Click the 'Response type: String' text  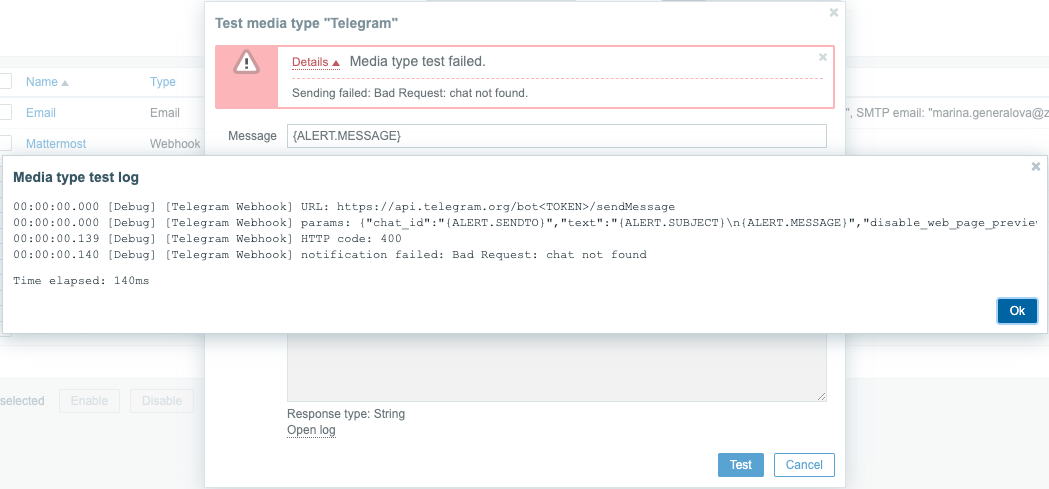click(346, 414)
